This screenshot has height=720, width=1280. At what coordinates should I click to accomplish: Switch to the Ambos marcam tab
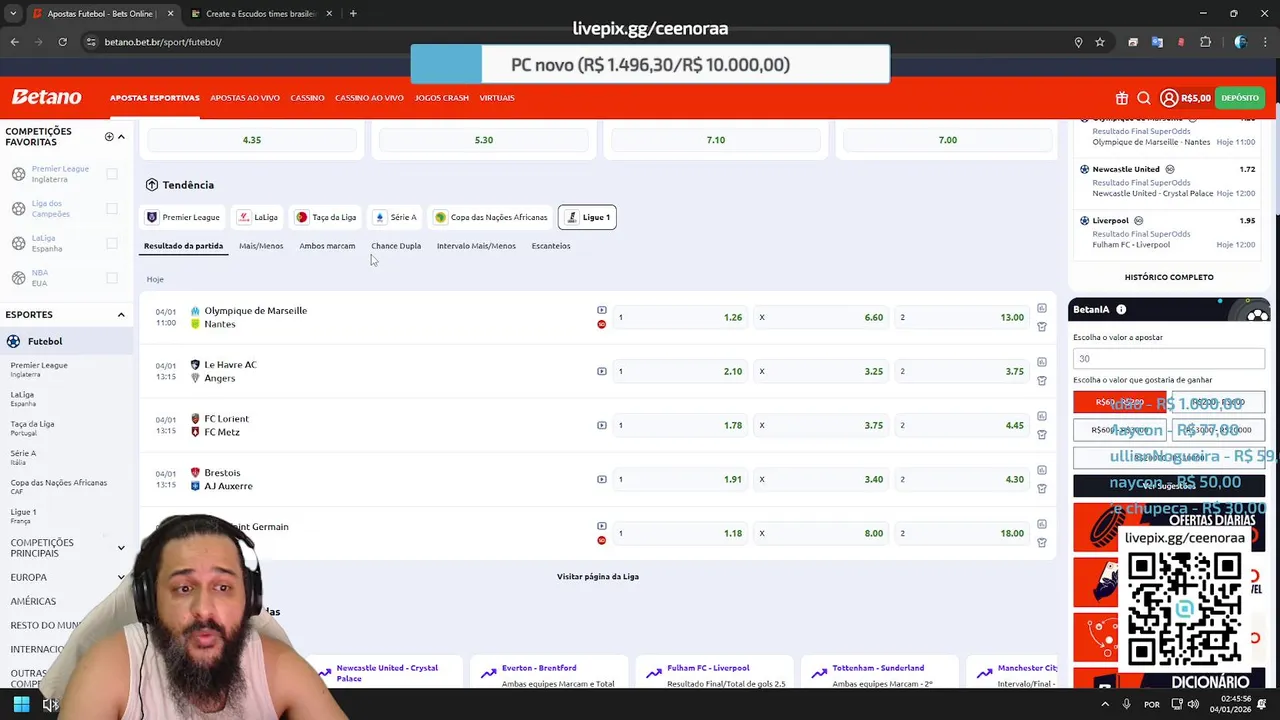327,246
